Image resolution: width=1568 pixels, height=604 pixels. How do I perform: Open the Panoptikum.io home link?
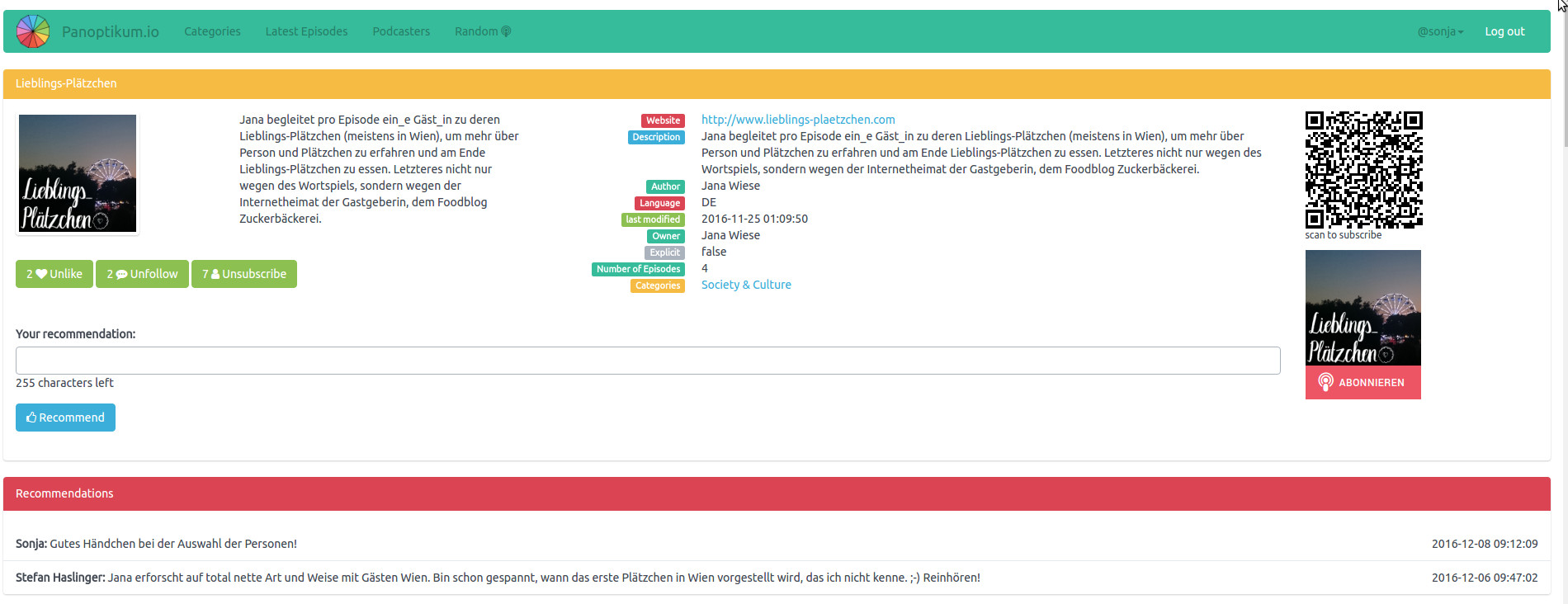pos(110,31)
